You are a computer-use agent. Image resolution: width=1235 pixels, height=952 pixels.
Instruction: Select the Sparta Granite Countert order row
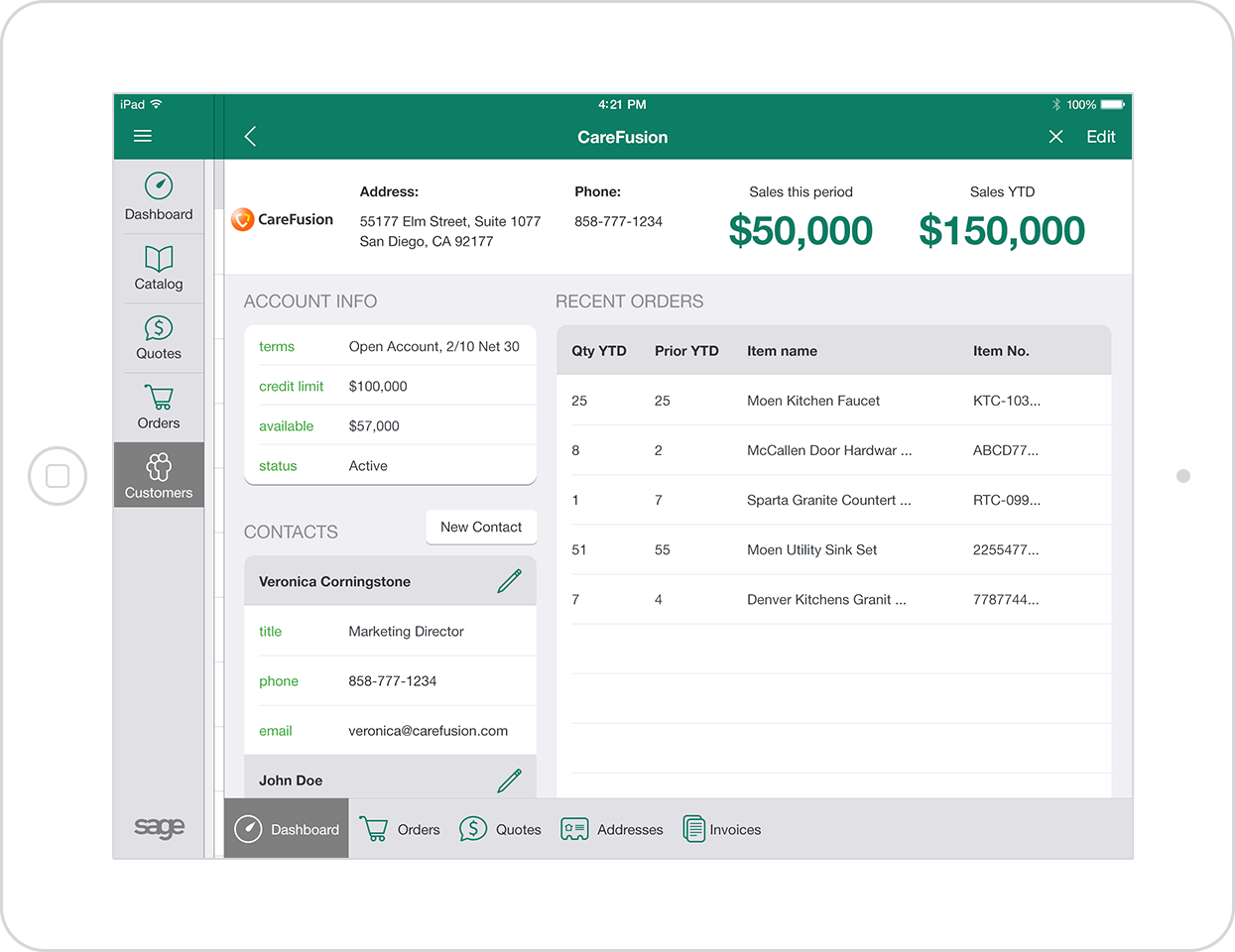pos(834,500)
